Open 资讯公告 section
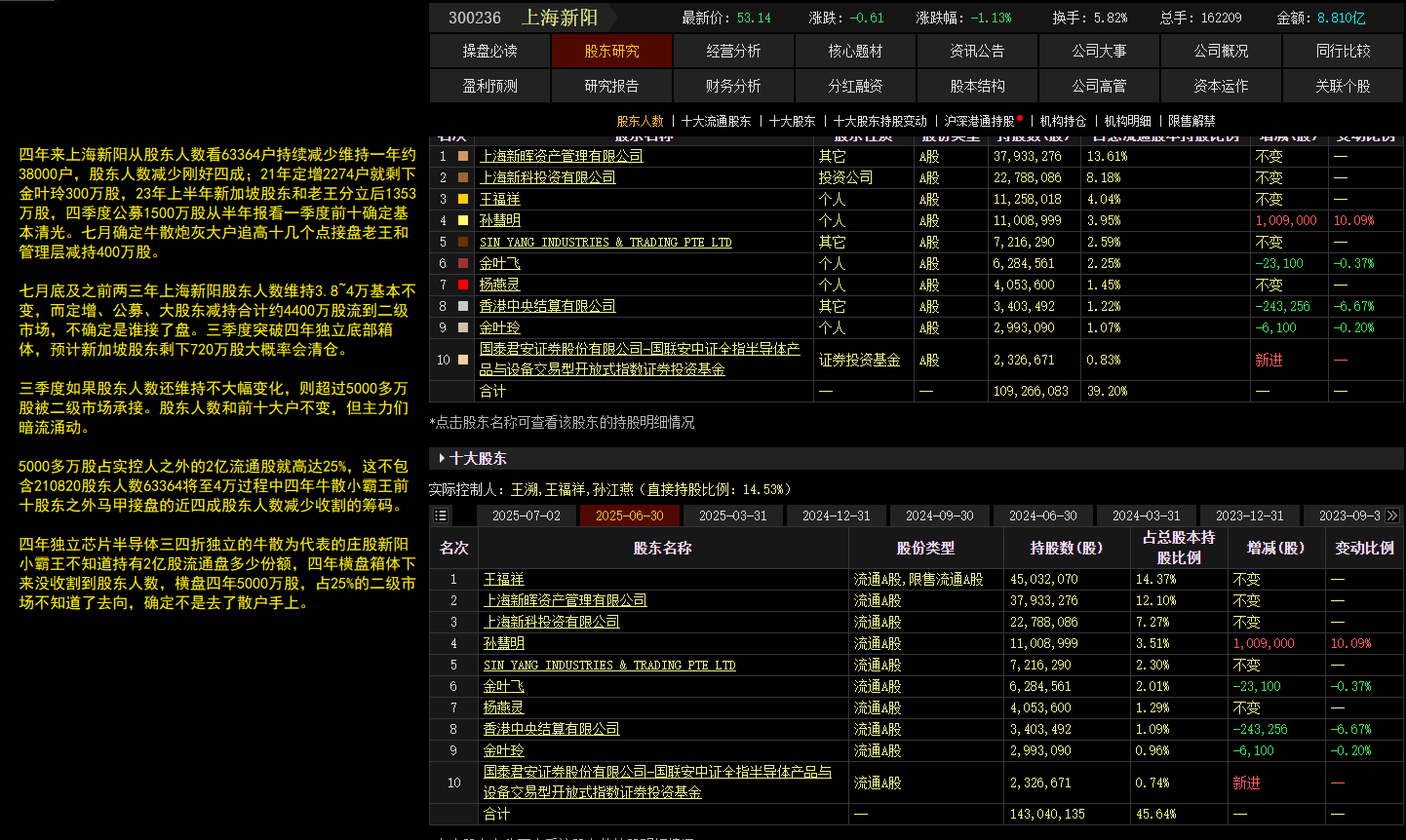 [978, 51]
